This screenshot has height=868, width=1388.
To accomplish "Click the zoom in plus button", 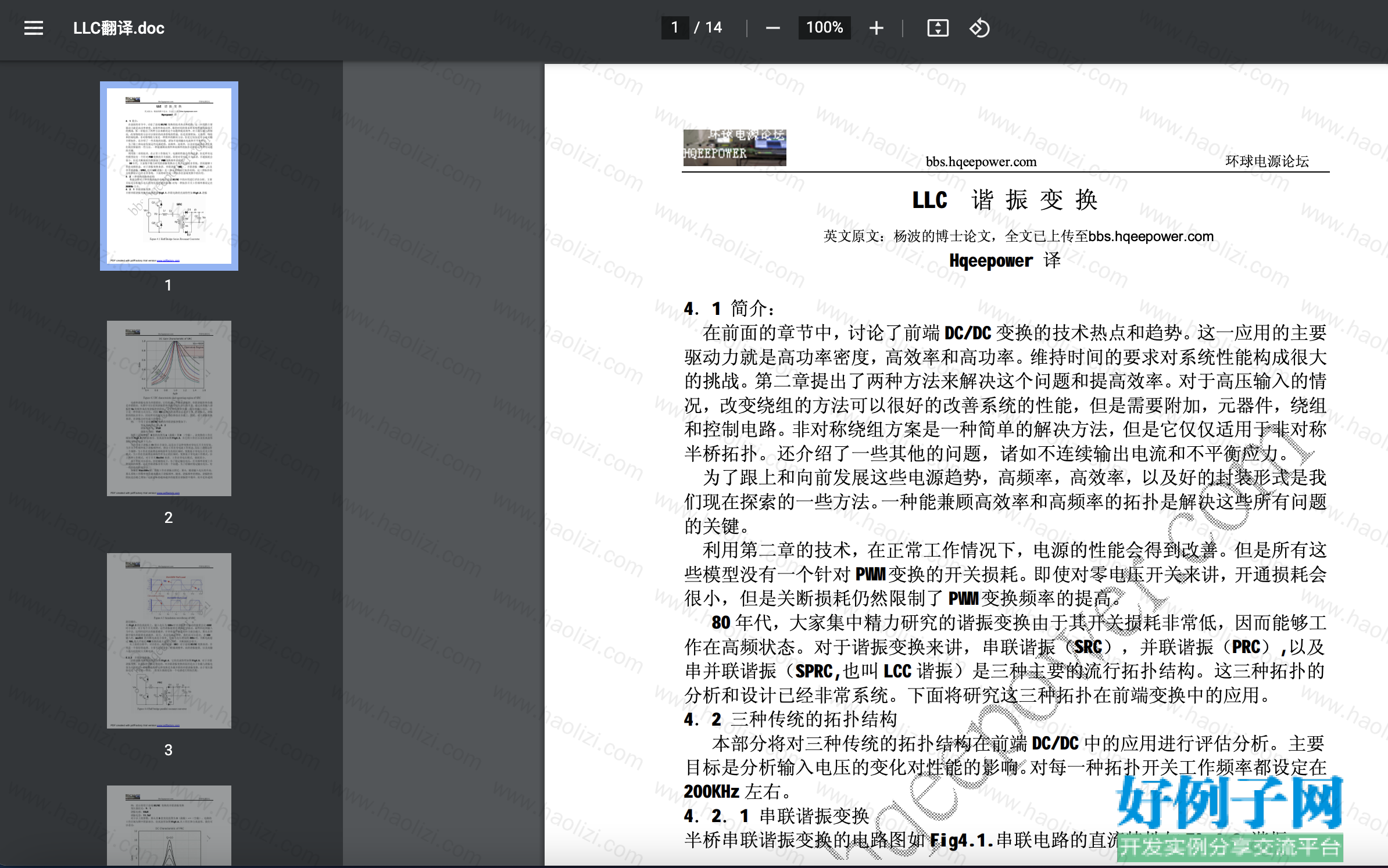I will tap(877, 28).
